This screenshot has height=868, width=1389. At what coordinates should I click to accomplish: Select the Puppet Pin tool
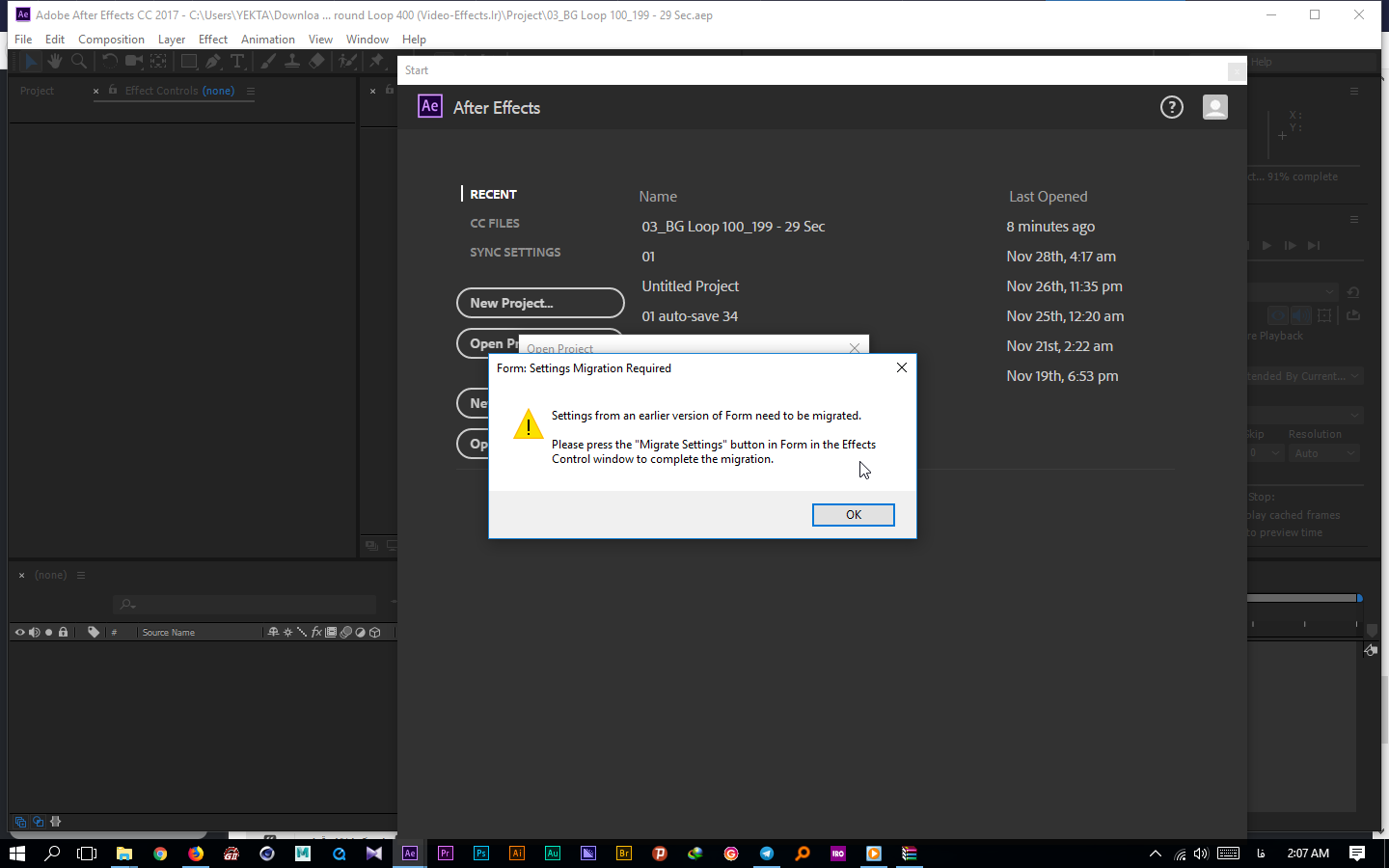tap(377, 61)
